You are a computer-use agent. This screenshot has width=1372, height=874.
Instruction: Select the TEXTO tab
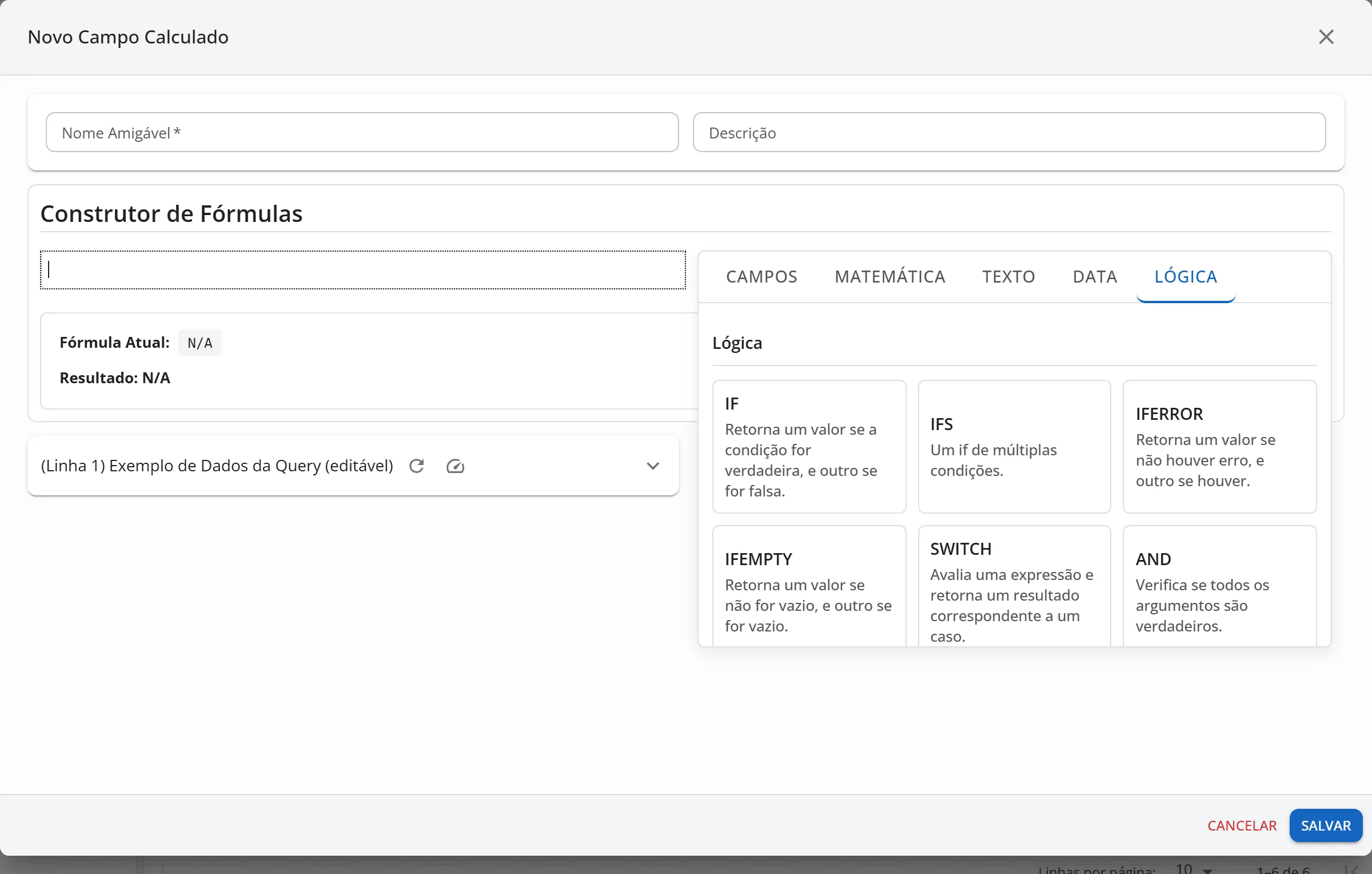pyautogui.click(x=1008, y=277)
